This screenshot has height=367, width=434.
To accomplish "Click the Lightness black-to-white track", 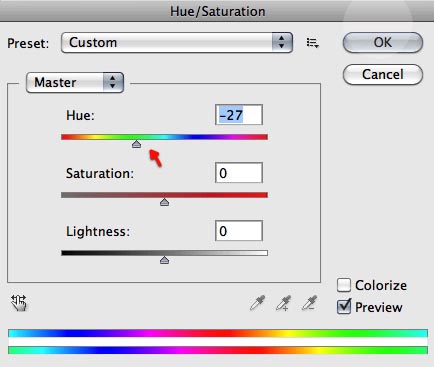I will (x=164, y=253).
